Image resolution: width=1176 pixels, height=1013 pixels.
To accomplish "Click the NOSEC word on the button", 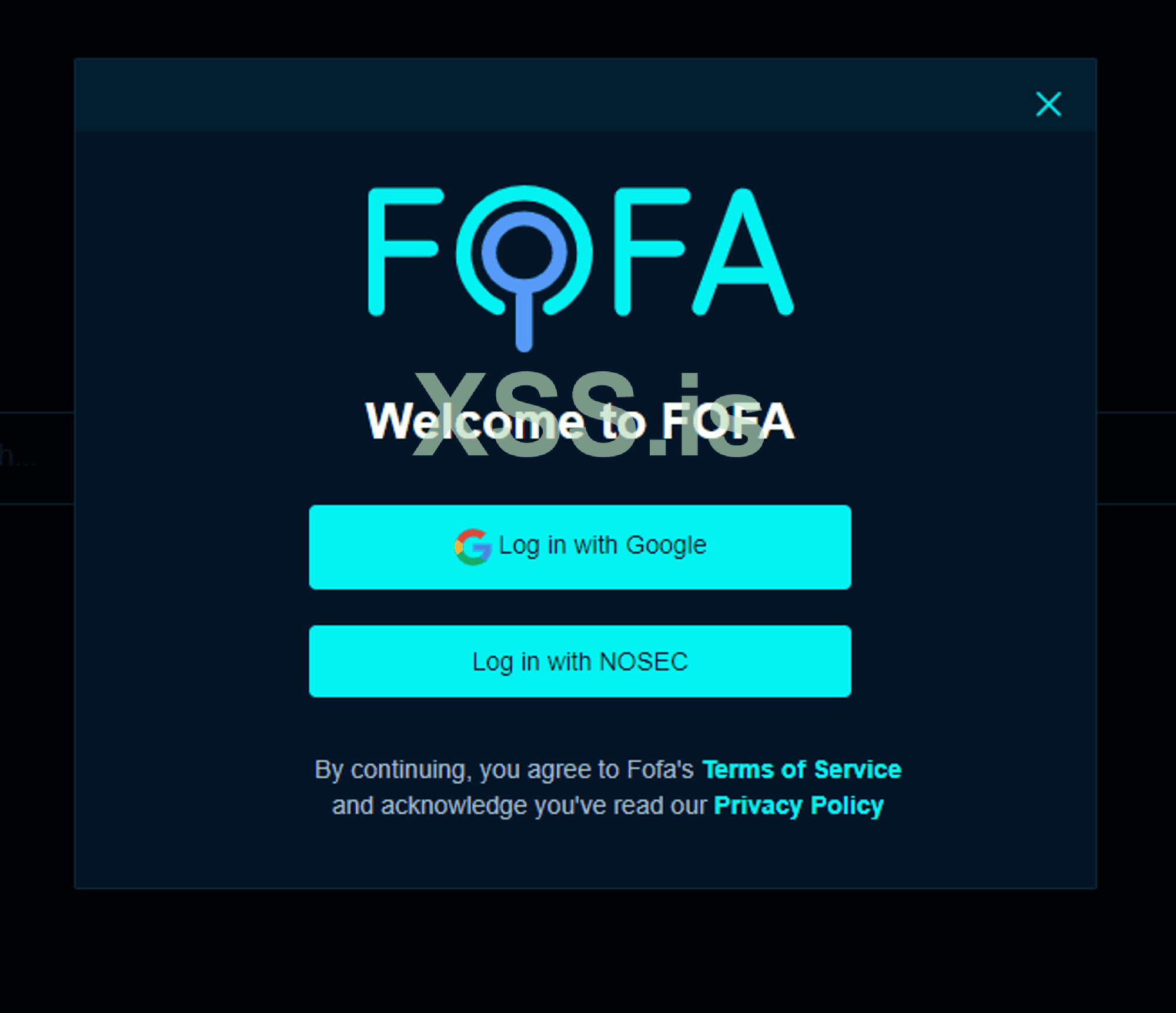I will point(643,662).
